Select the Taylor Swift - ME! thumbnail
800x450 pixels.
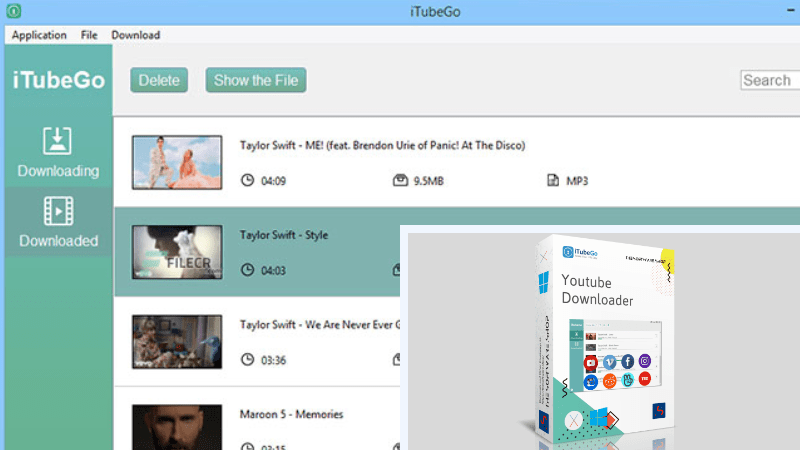(177, 162)
